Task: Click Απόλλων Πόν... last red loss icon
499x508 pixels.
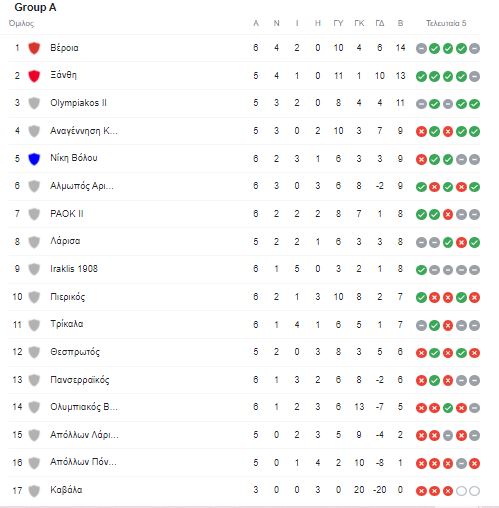Action: pyautogui.click(x=474, y=463)
